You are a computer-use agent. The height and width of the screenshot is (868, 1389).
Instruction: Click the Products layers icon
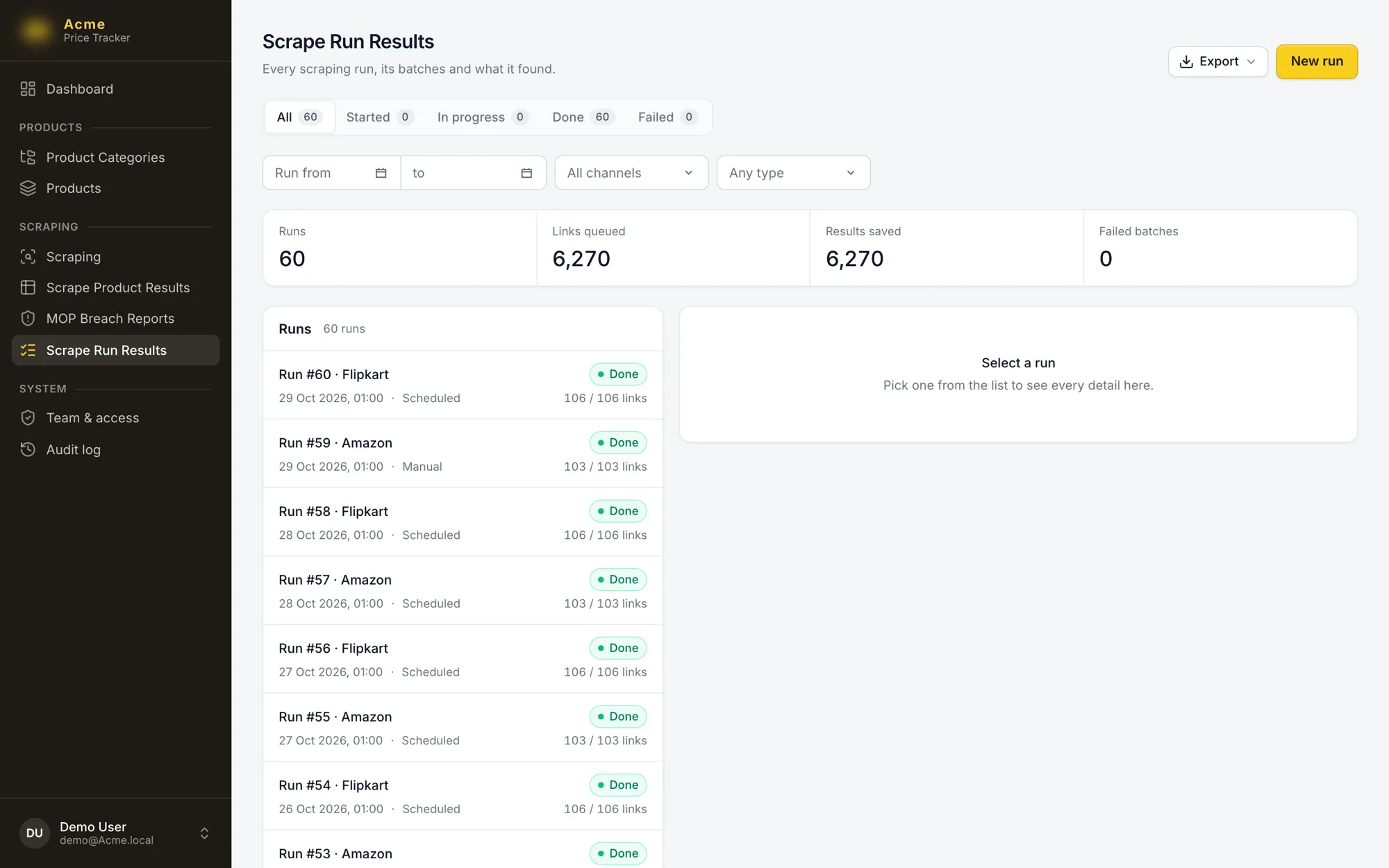tap(28, 188)
